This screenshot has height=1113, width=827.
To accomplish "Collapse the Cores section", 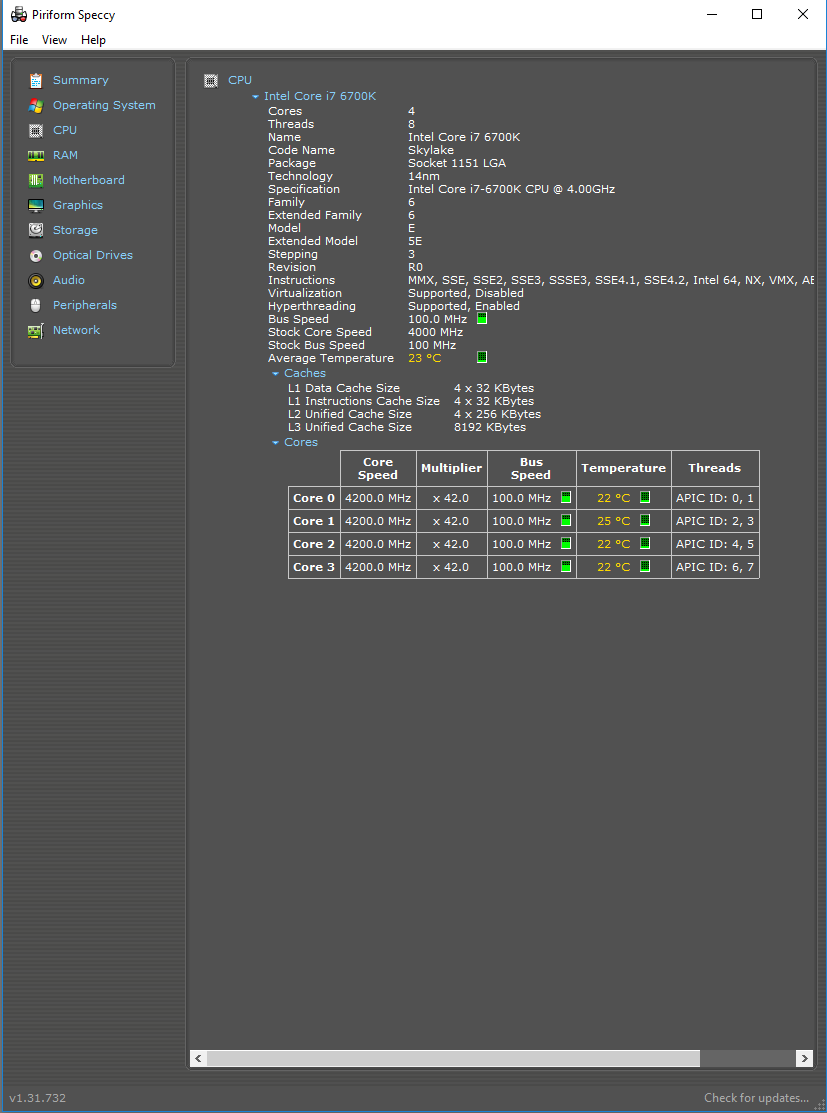I will pyautogui.click(x=276, y=443).
